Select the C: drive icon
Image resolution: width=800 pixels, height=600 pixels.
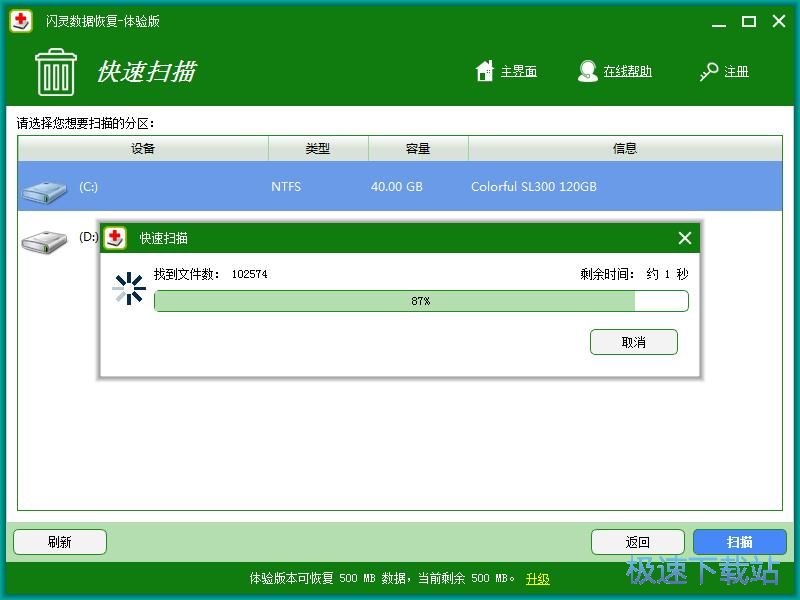click(x=44, y=192)
